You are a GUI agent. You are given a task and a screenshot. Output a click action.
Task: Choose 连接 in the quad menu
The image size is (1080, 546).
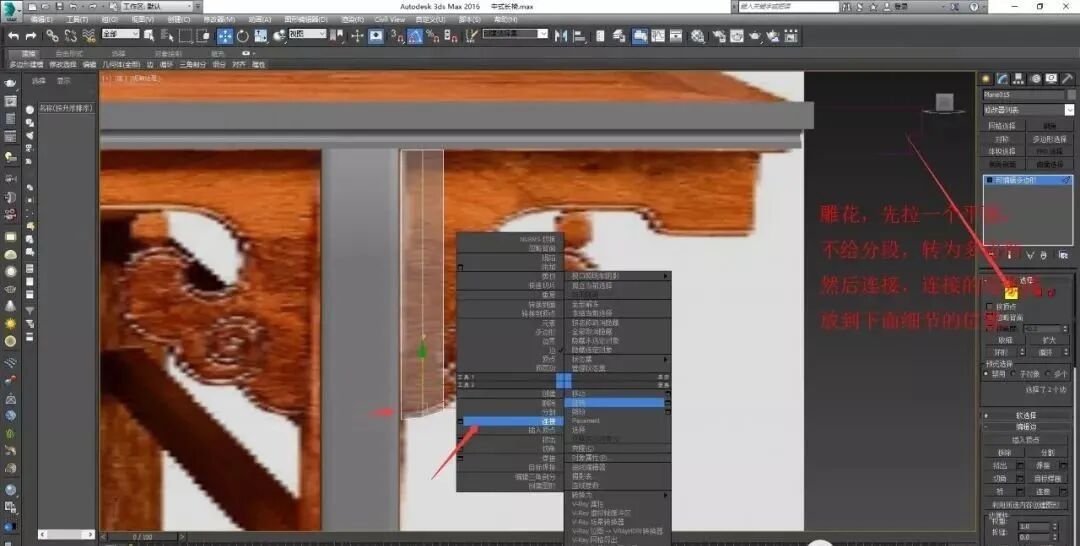pyautogui.click(x=513, y=421)
